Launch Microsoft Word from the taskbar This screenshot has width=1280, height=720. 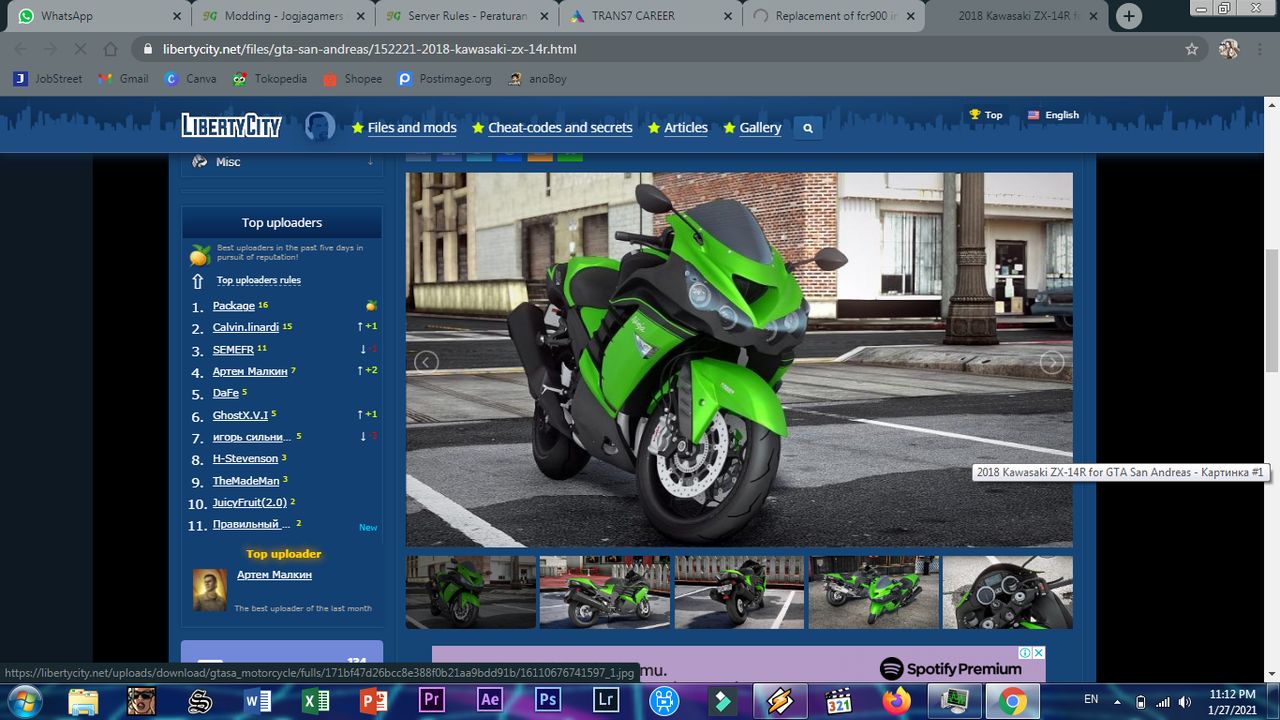pyautogui.click(x=258, y=700)
